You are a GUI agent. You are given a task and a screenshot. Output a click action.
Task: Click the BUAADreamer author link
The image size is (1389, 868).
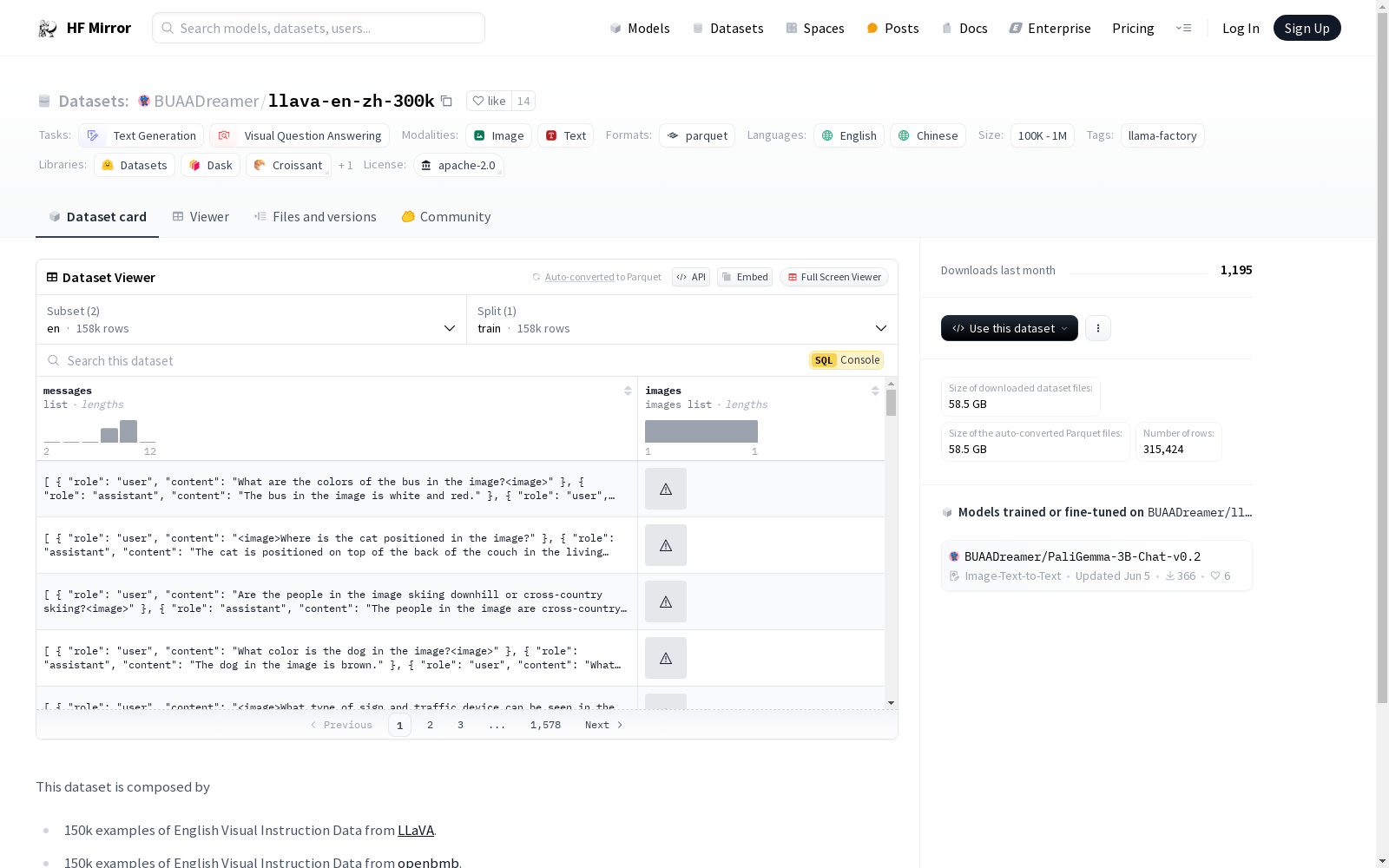(x=207, y=101)
